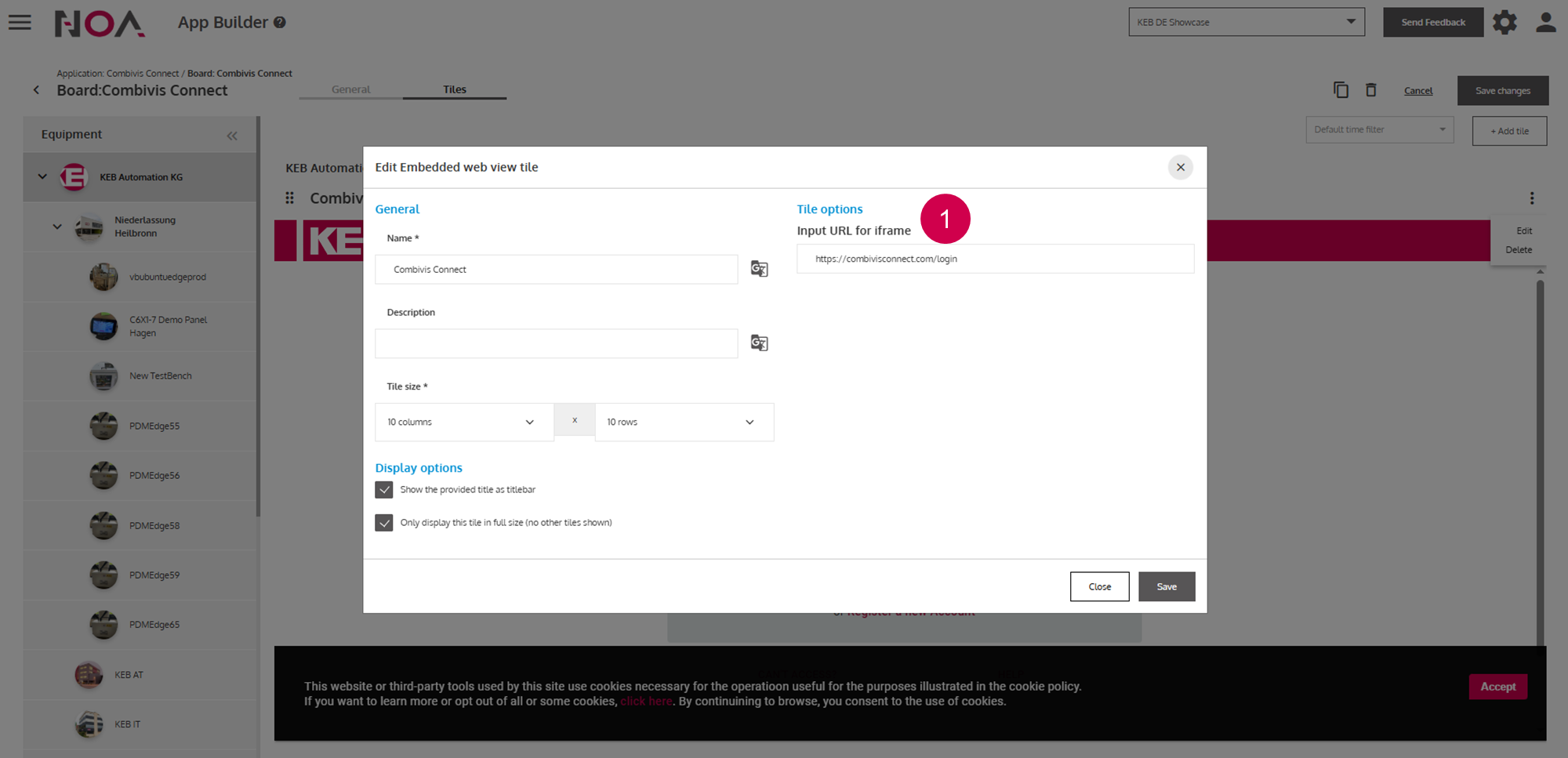Open settings via the gear icon
This screenshot has height=758, width=1568.
(x=1504, y=22)
